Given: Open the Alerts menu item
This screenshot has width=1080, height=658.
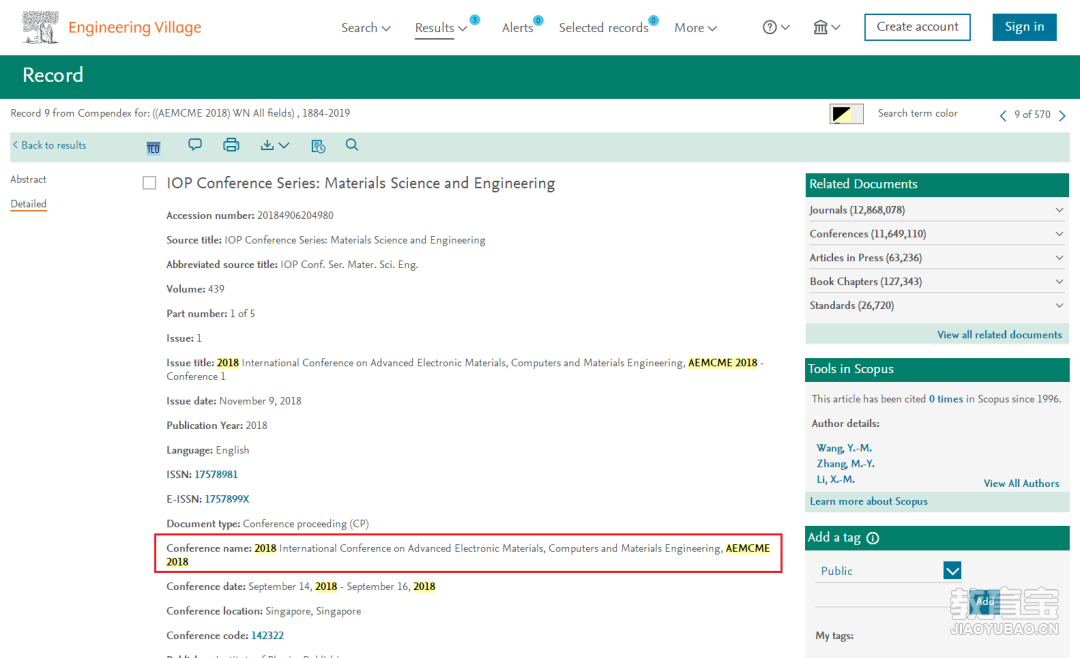Looking at the screenshot, I should pyautogui.click(x=517, y=28).
